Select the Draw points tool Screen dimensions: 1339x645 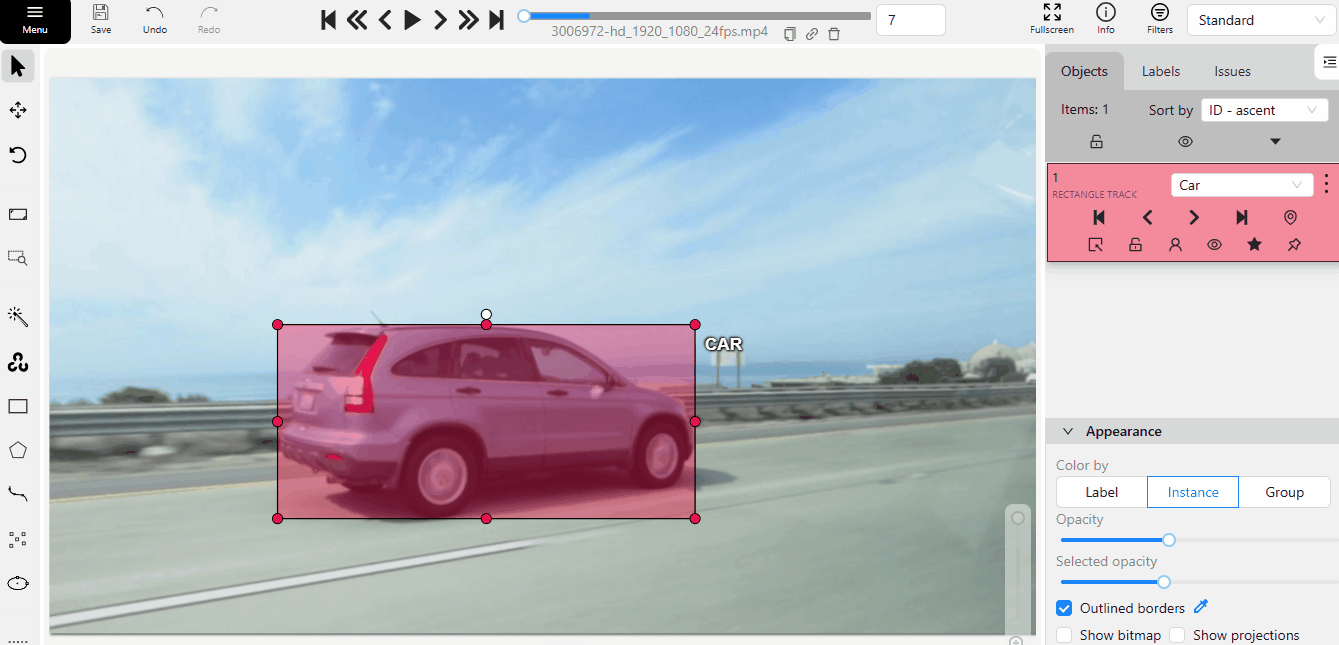[x=18, y=539]
